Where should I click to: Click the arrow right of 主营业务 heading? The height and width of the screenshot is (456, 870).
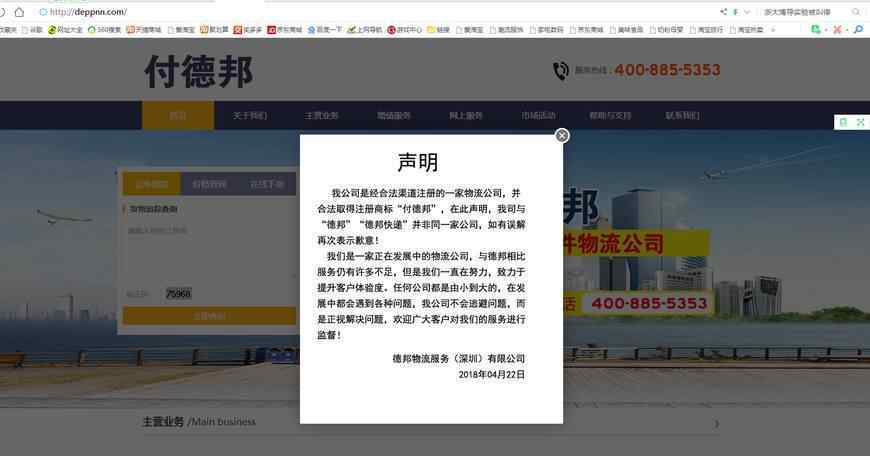coord(717,423)
